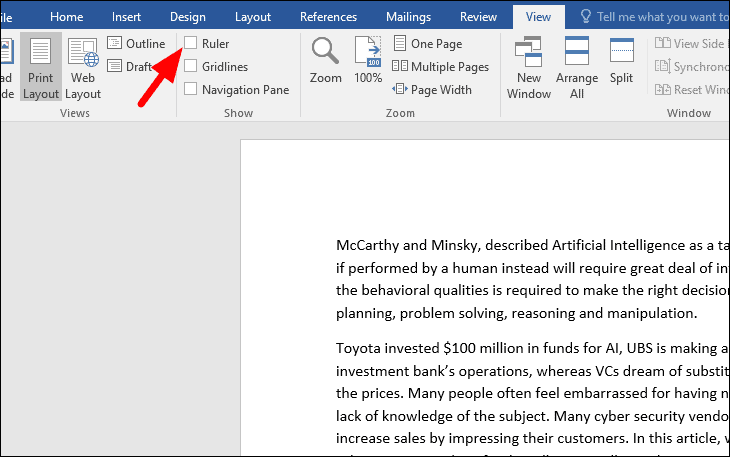Select the View tab
Image resolution: width=730 pixels, height=457 pixels.
coord(539,17)
